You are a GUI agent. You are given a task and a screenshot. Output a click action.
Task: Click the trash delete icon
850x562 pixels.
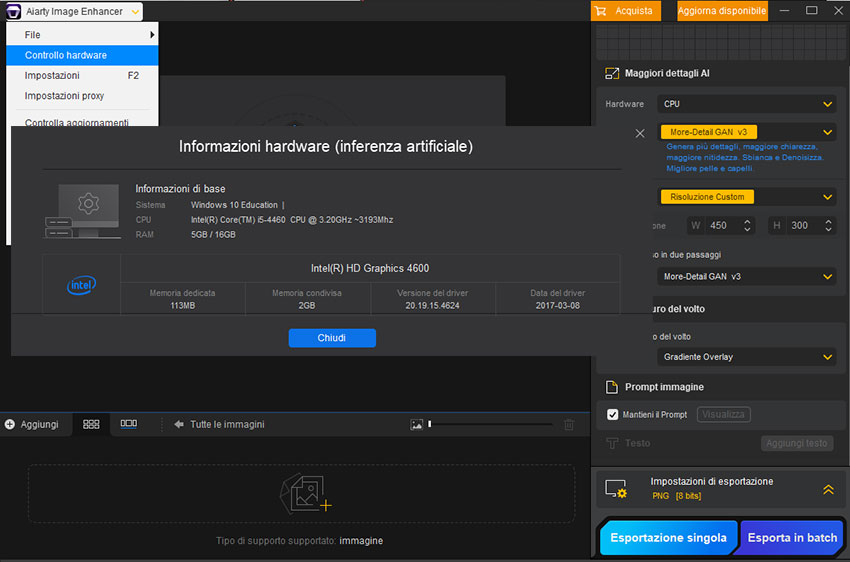coord(569,424)
